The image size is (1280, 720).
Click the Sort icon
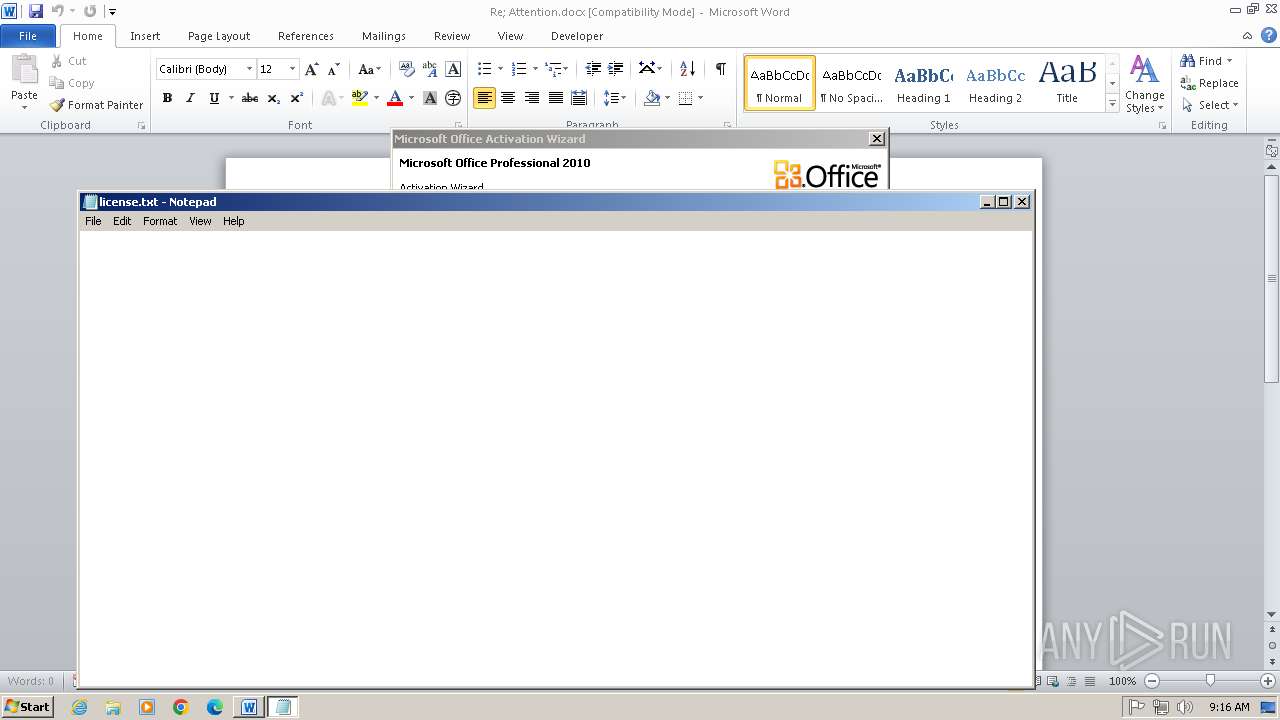pyautogui.click(x=687, y=69)
